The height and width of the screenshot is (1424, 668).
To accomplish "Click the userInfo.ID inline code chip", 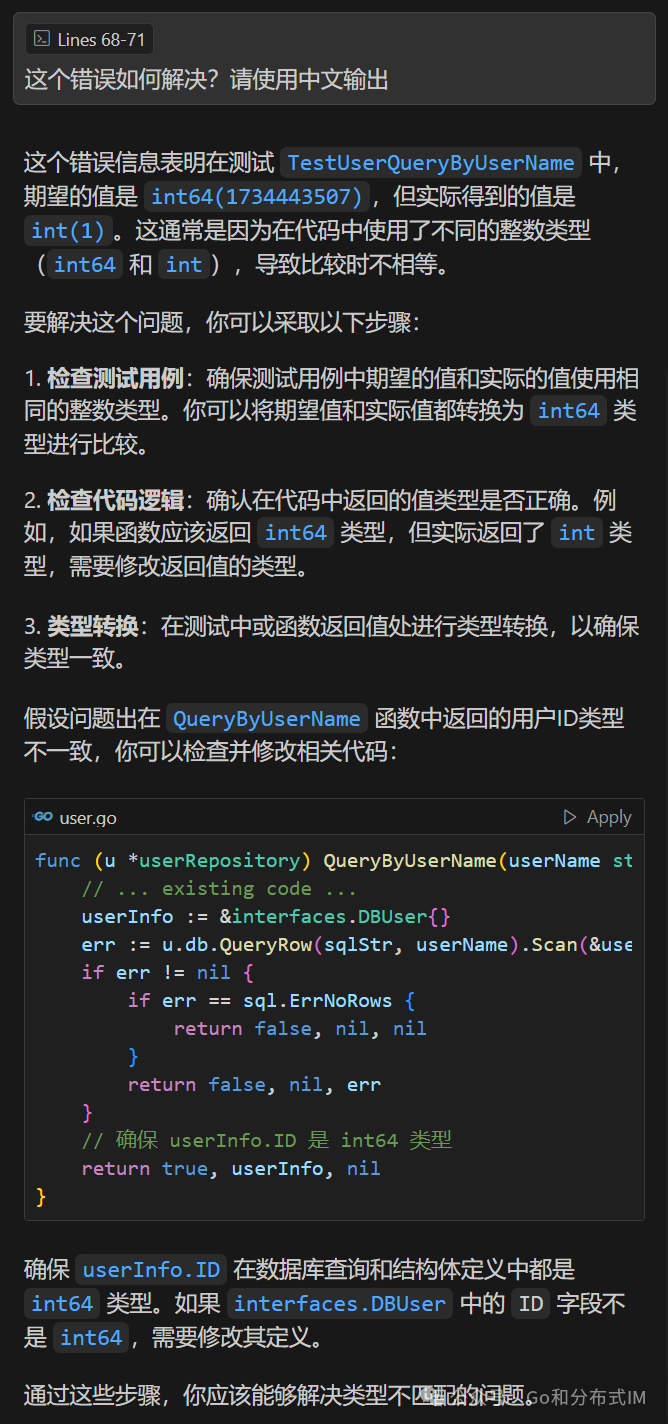I will 150,1269.
